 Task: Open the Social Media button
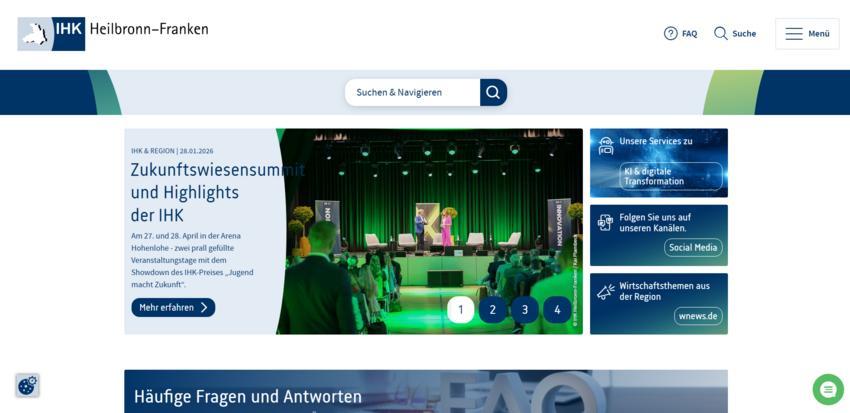click(x=693, y=248)
